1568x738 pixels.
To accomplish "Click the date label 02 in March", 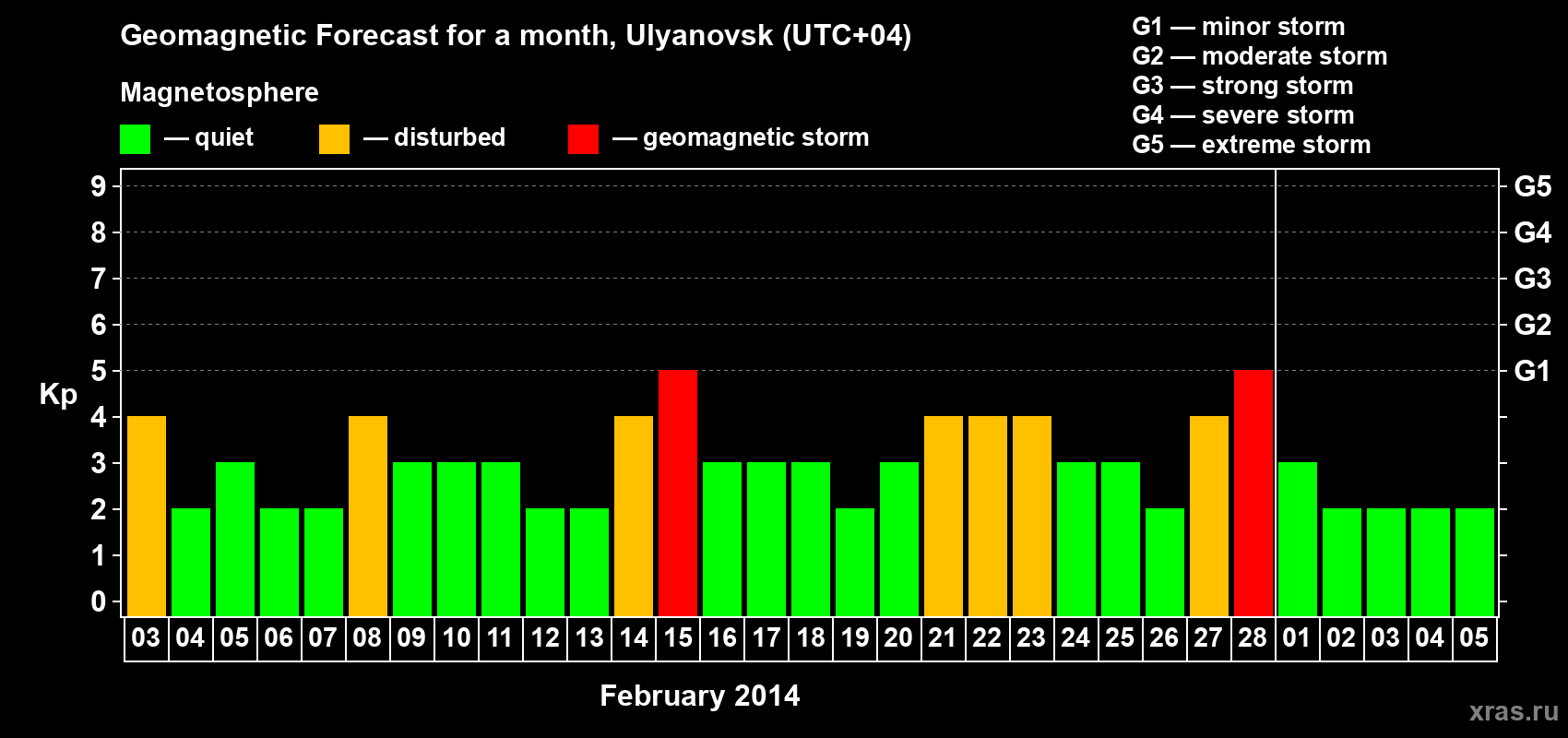I will coord(1341,637).
